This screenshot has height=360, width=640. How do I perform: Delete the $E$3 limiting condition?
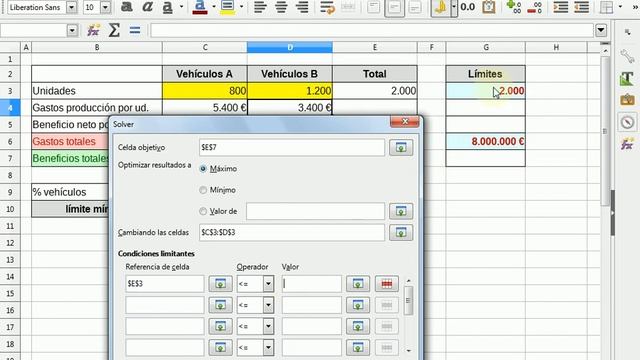[387, 284]
